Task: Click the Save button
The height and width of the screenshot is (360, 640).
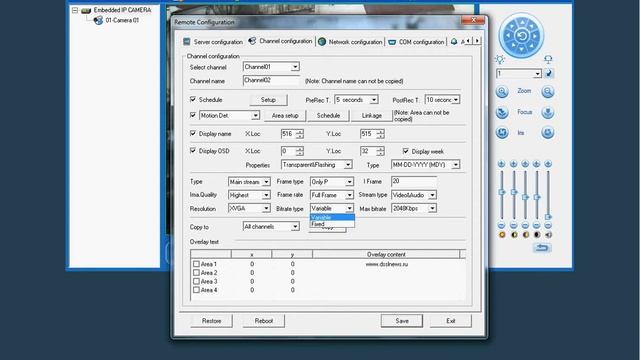Action: coord(402,321)
